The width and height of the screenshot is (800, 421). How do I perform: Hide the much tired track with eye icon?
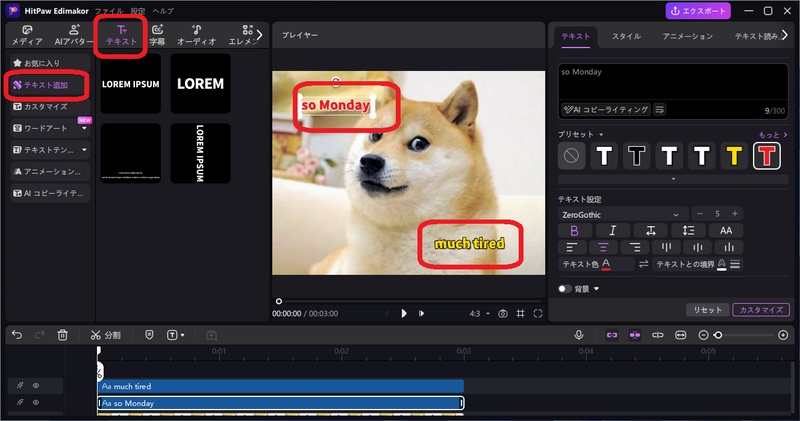point(36,386)
